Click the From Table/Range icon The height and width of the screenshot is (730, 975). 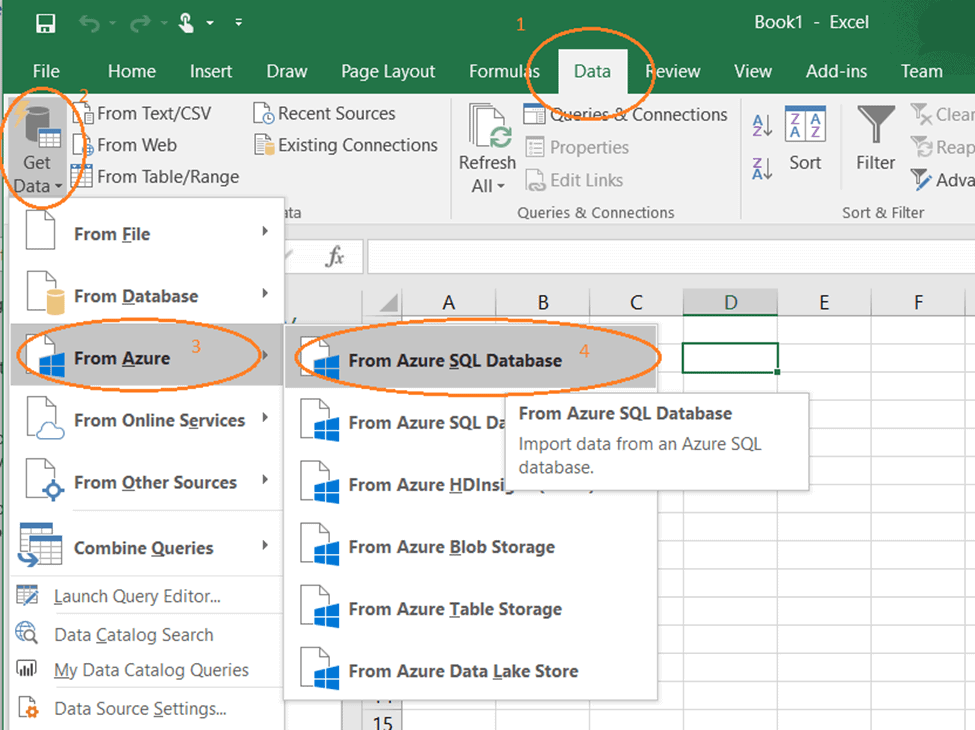click(x=81, y=177)
